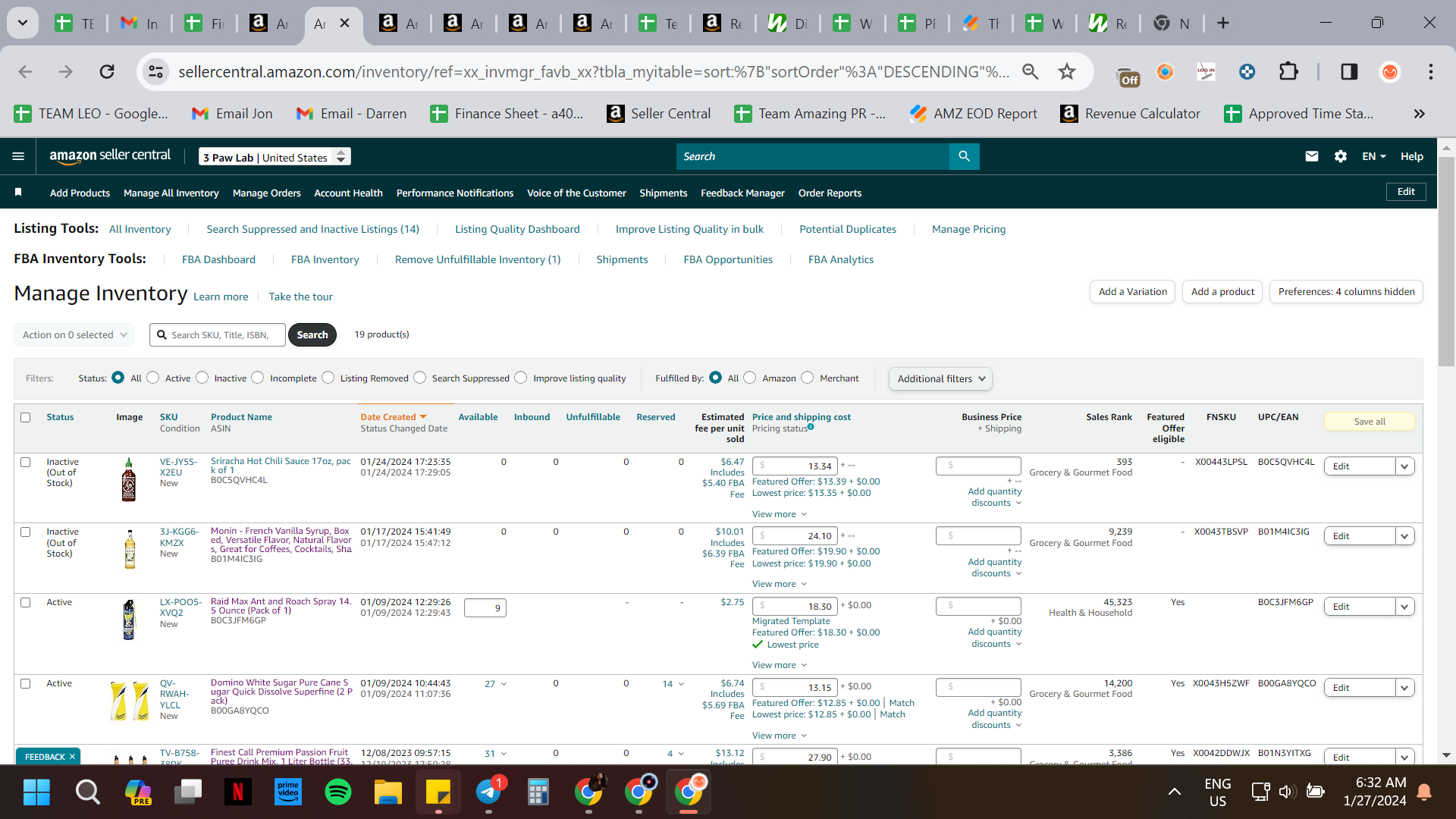Open the FBA Dashboard link
This screenshot has height=819, width=1456.
click(218, 259)
